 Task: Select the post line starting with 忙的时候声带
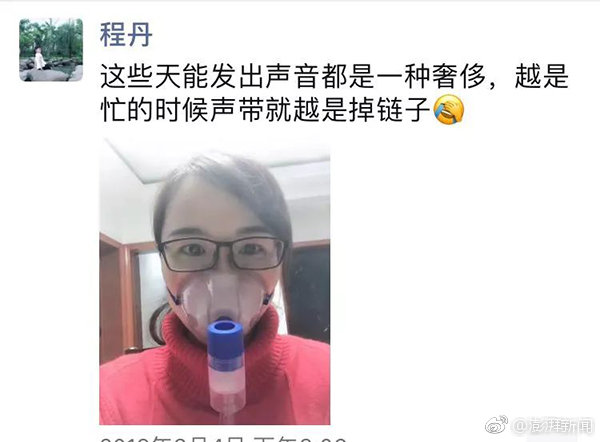(x=282, y=109)
